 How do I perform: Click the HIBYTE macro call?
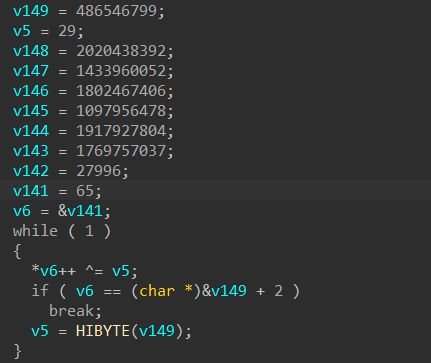(x=103, y=331)
